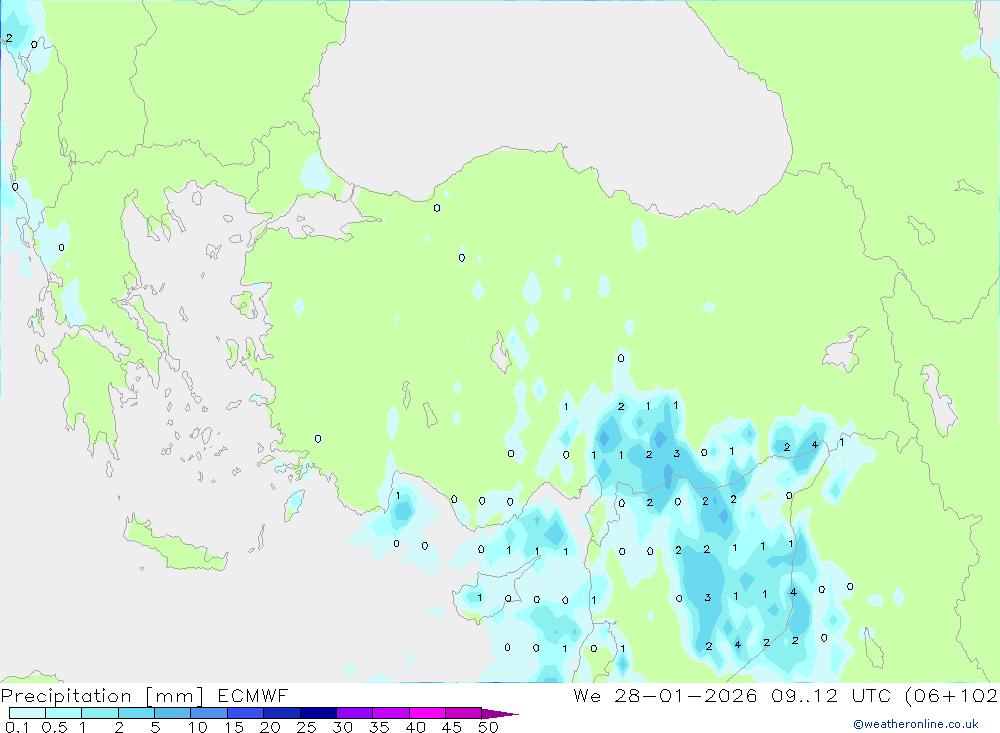Pick the 15–20 mm legend swatch
Image resolution: width=1000 pixels, height=733 pixels.
[x=246, y=713]
